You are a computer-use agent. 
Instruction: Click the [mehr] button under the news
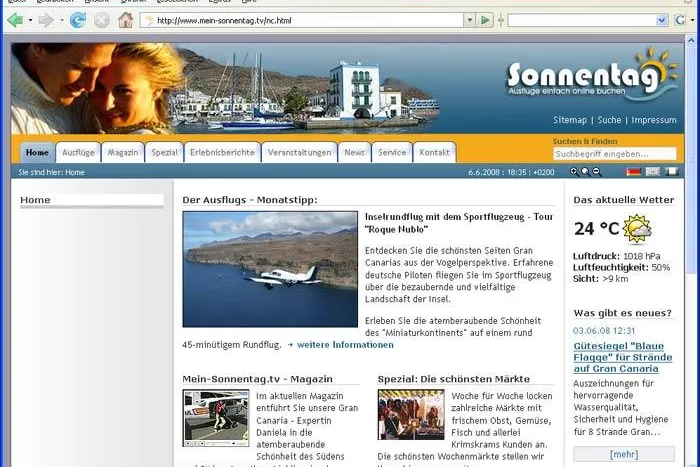pos(624,454)
